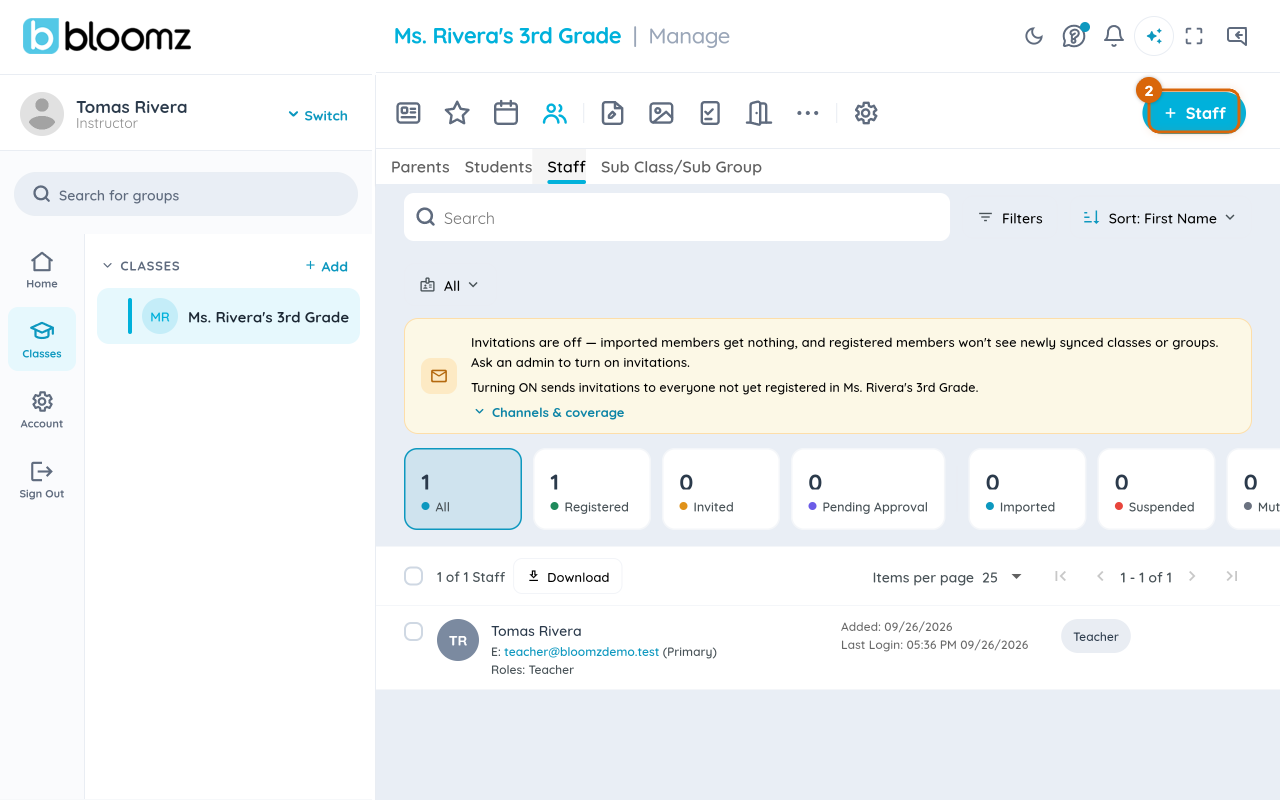Click Tomas Rivera's profile avatar in sidebar
The image size is (1280, 800).
pos(42,114)
